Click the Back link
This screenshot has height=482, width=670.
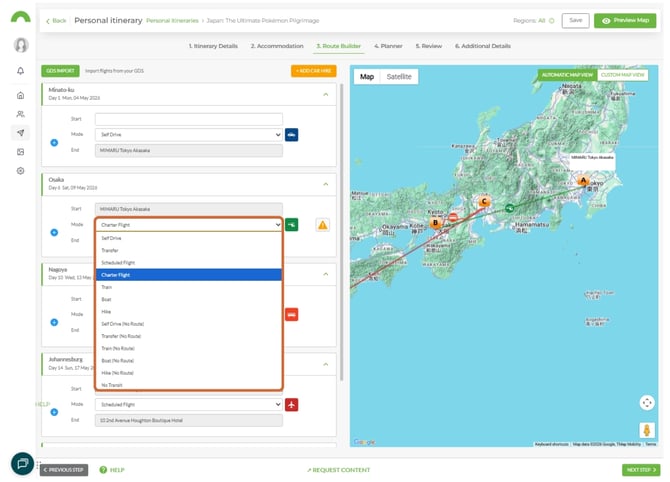point(56,21)
